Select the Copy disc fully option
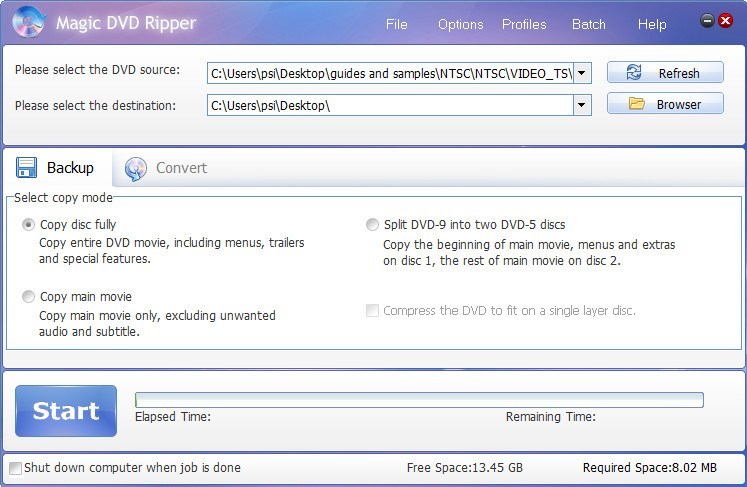747x487 pixels. pos(29,224)
